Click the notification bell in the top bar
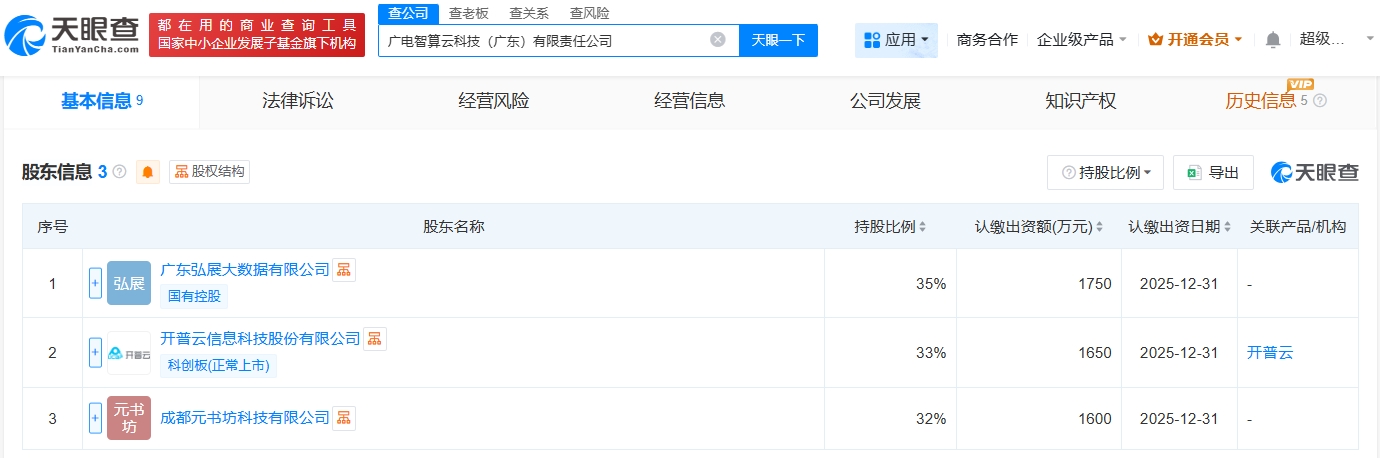Screen dimensions: 1380x458 [x=1272, y=40]
